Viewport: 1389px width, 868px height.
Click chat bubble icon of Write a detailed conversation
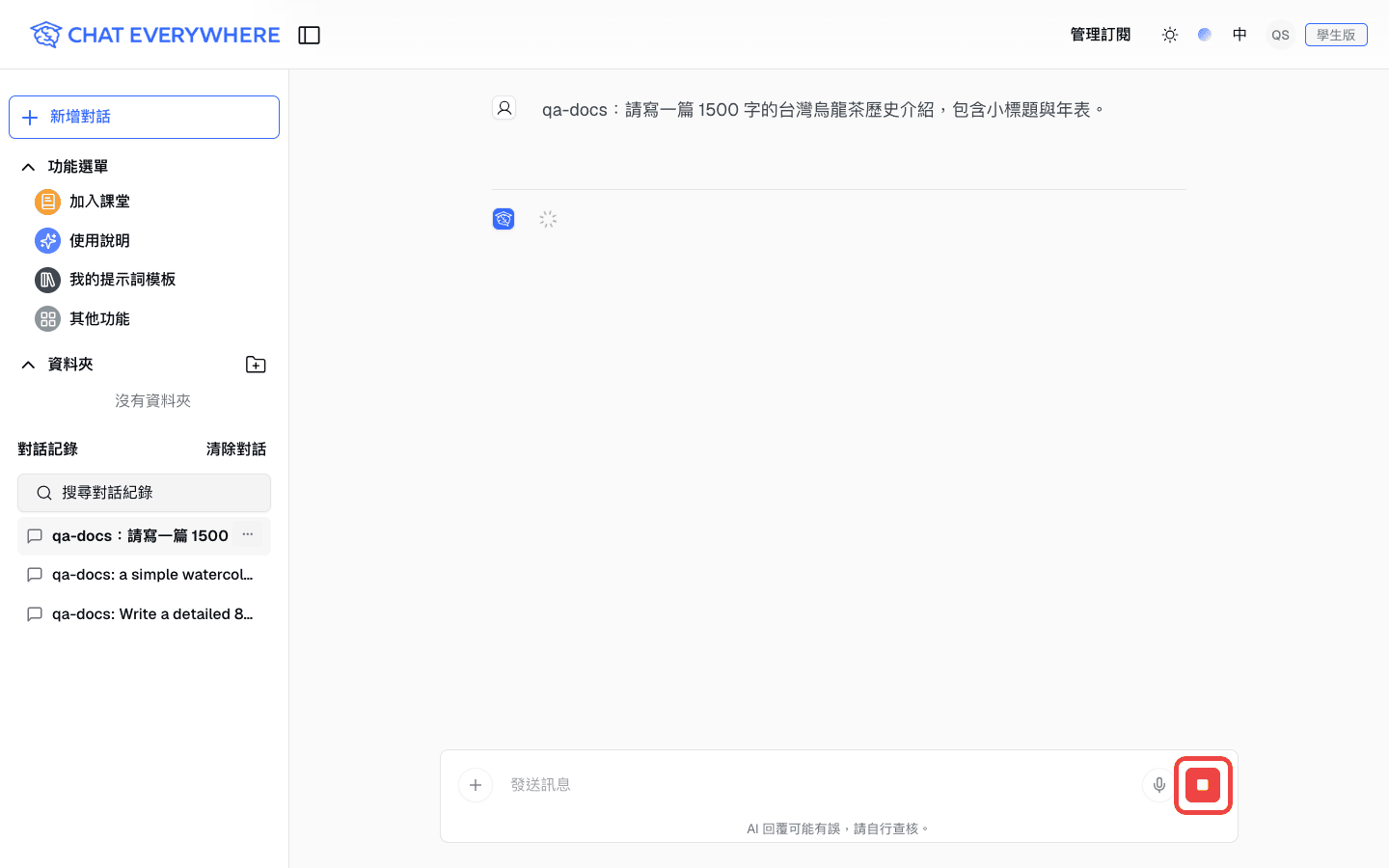click(35, 614)
